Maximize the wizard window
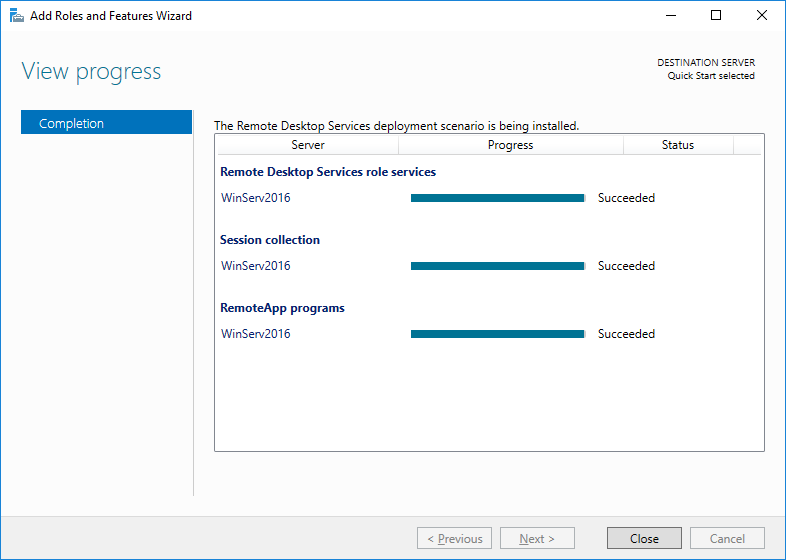 pyautogui.click(x=716, y=16)
